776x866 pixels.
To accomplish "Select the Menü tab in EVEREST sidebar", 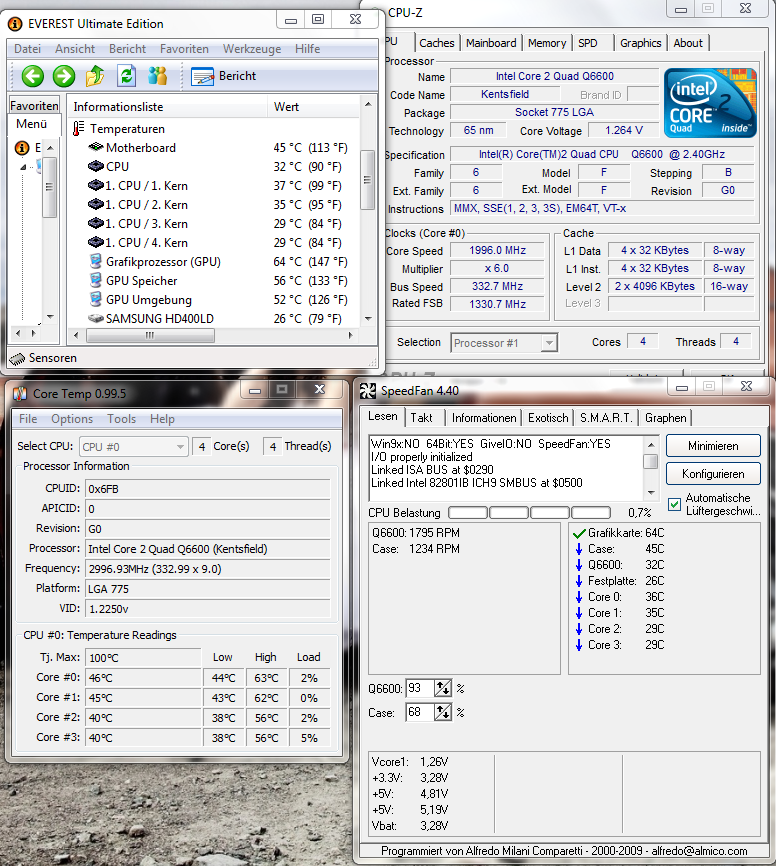I will point(31,124).
